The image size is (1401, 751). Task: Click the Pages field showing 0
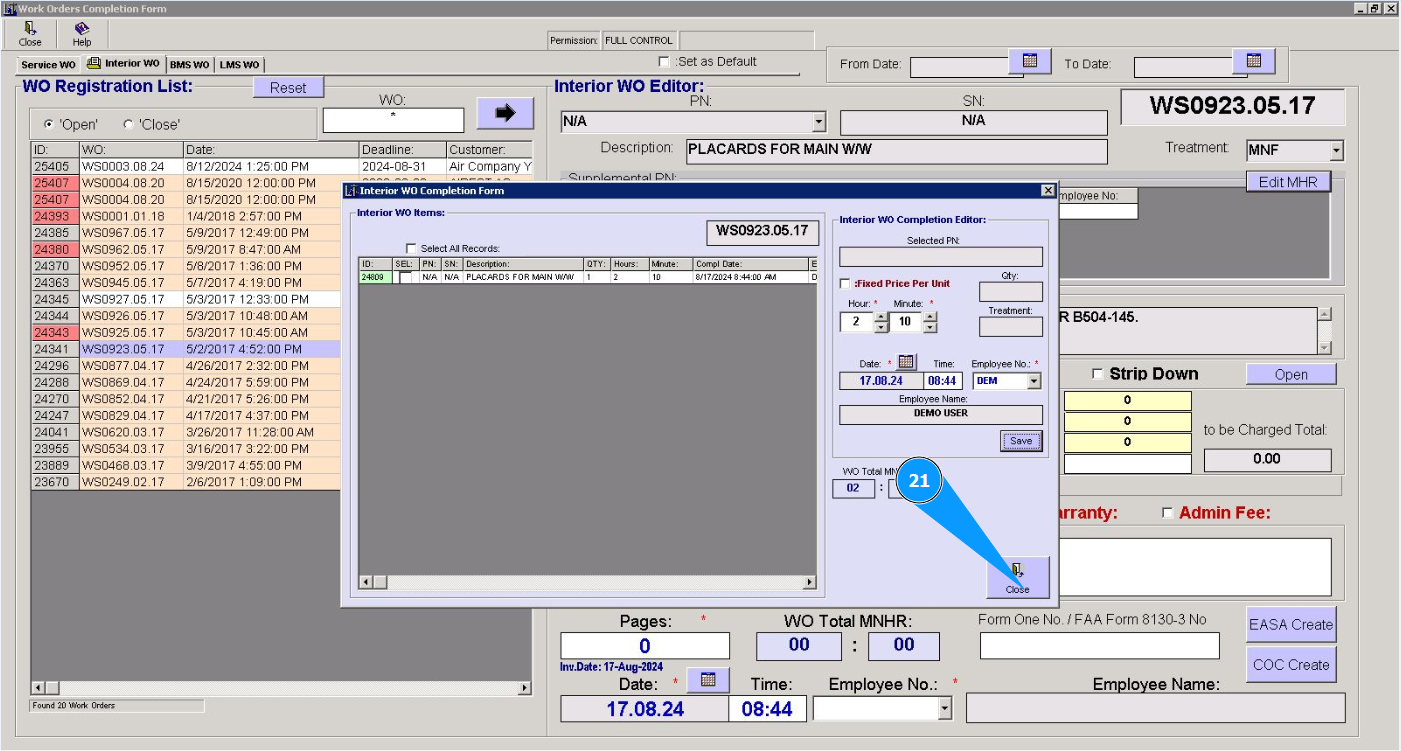point(645,646)
